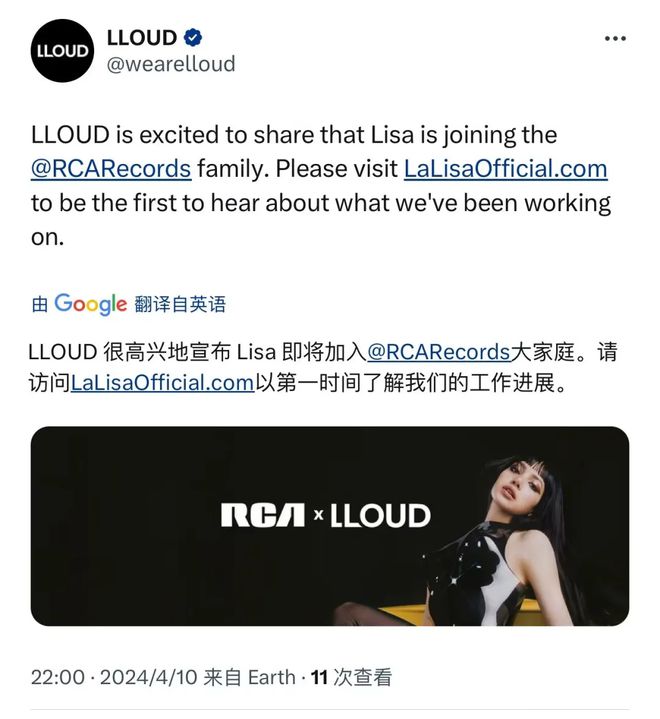The height and width of the screenshot is (719, 660).
Task: Open the 22:00 · 2024/4/10 timestamp
Action: (x=114, y=677)
